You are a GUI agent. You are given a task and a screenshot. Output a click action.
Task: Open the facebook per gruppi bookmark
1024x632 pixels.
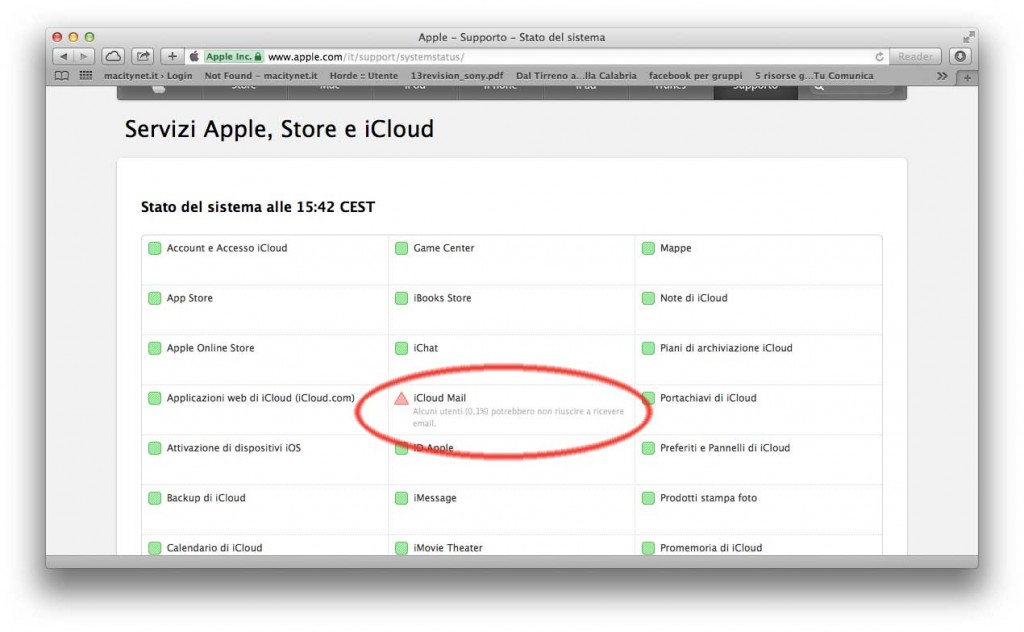[x=697, y=75]
